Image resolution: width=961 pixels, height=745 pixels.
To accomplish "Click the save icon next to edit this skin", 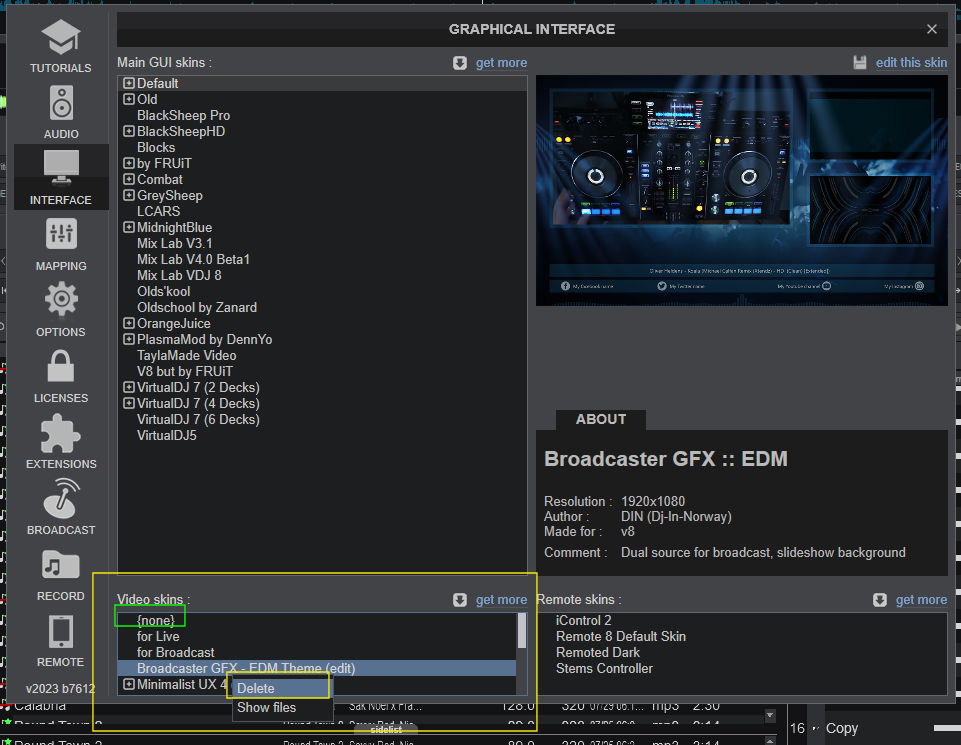I will pyautogui.click(x=860, y=62).
